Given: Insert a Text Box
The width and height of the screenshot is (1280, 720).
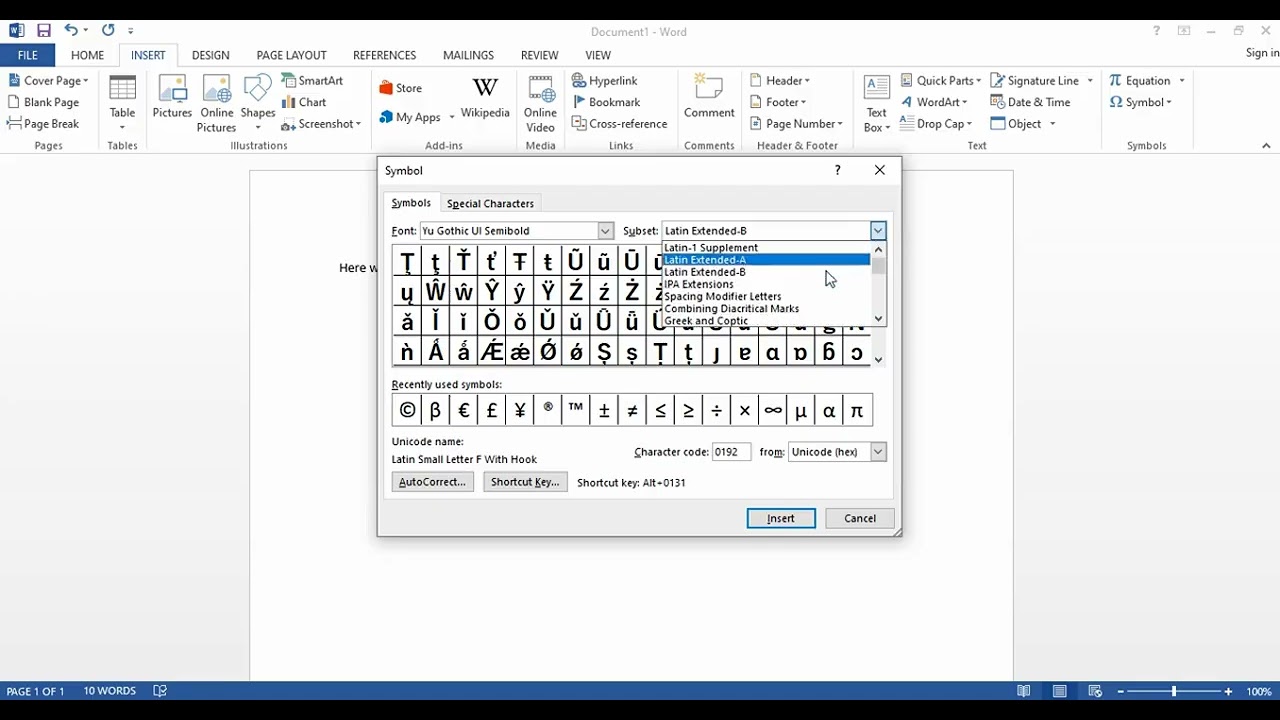Looking at the screenshot, I should click(x=876, y=102).
